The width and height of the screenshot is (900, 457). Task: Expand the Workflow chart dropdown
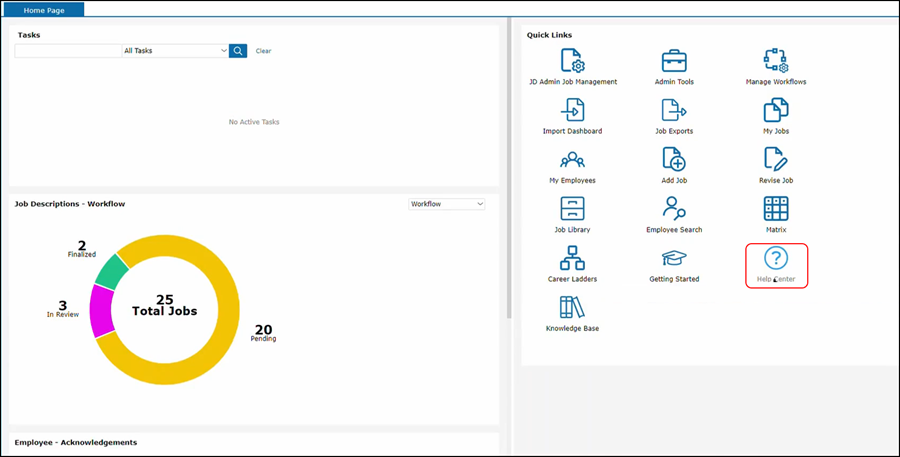point(447,204)
